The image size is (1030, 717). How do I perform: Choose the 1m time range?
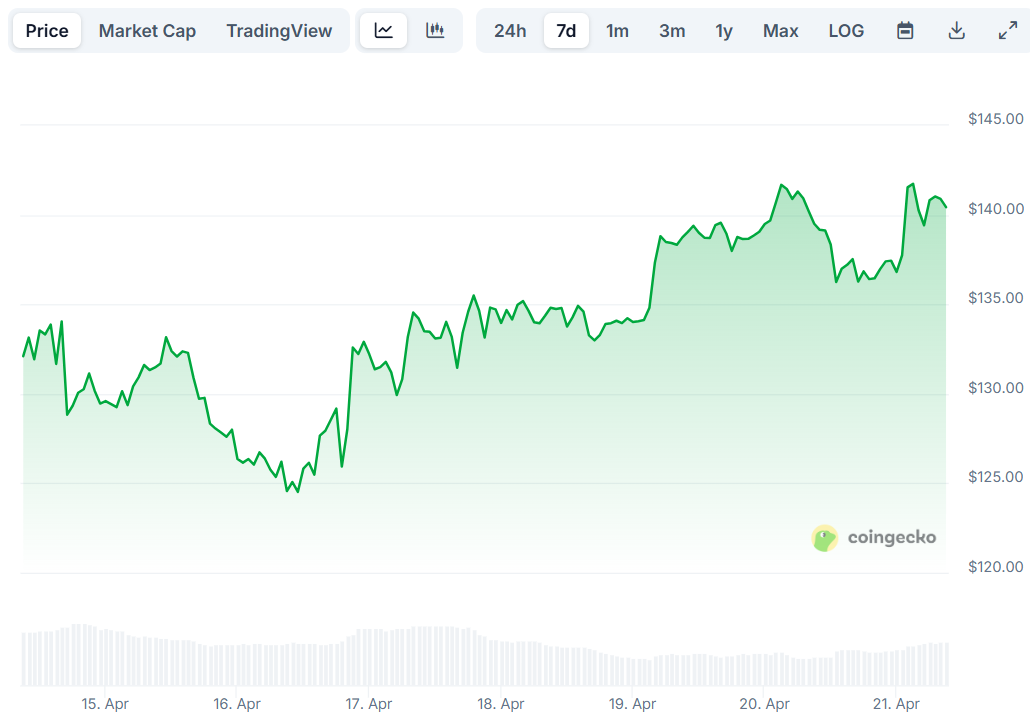pos(618,31)
